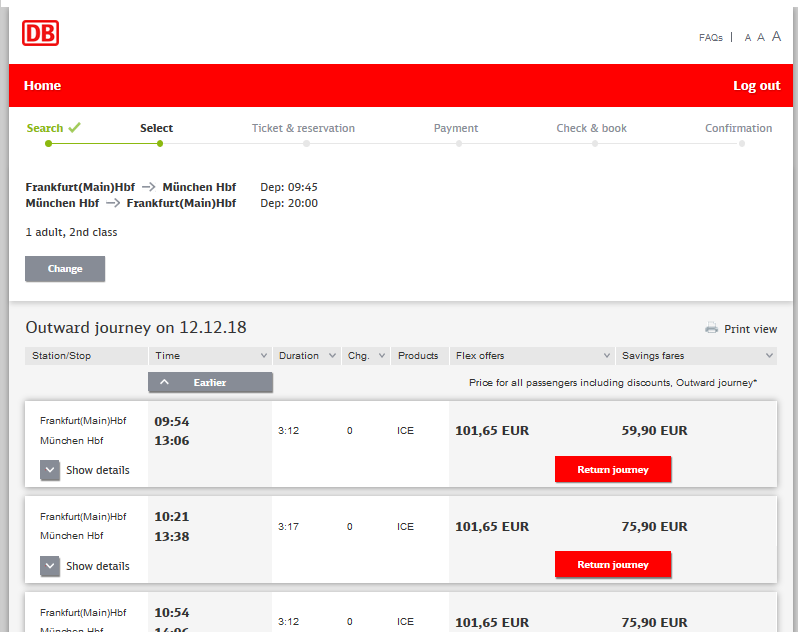Click the 'Outward journey on 12.12.18' heading
Screen dimensions: 798x632
136,327
